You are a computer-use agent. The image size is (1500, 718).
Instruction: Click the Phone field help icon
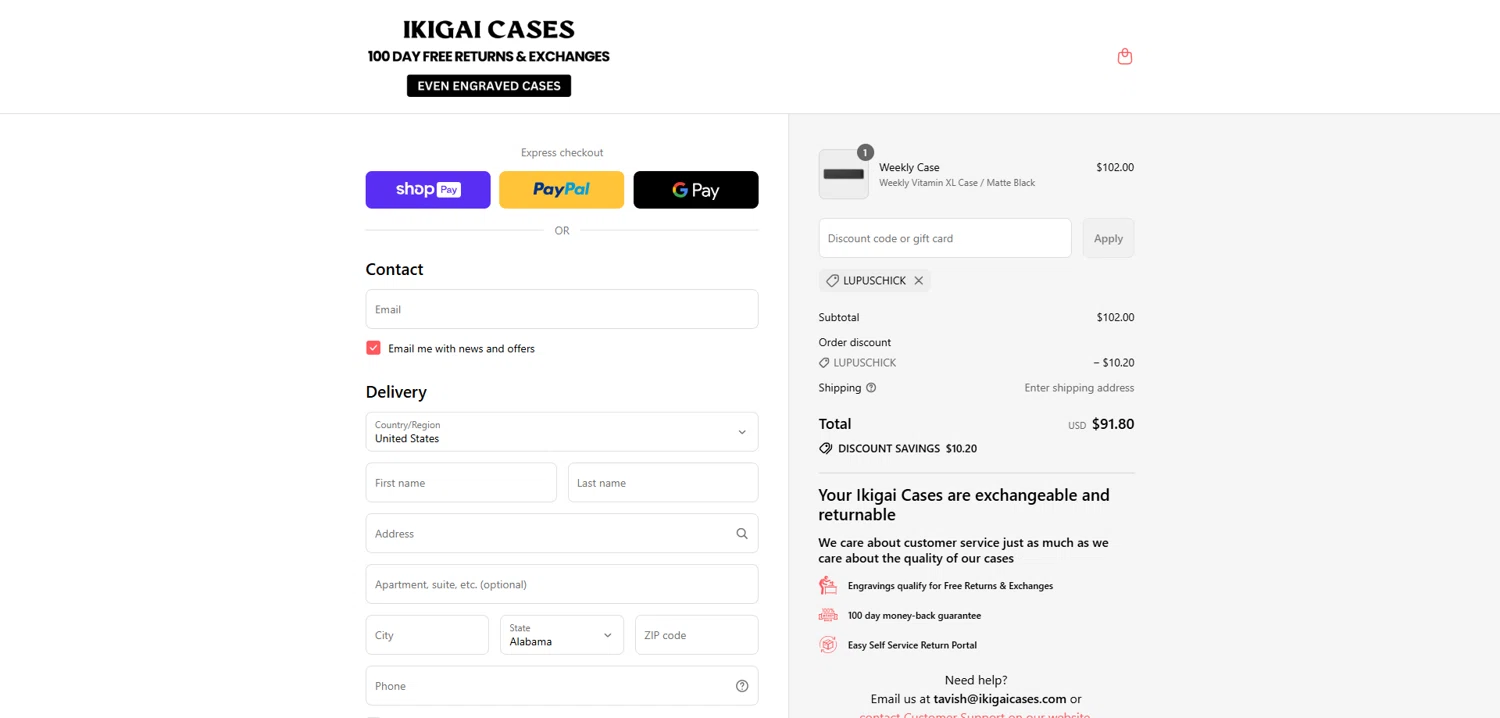(742, 686)
